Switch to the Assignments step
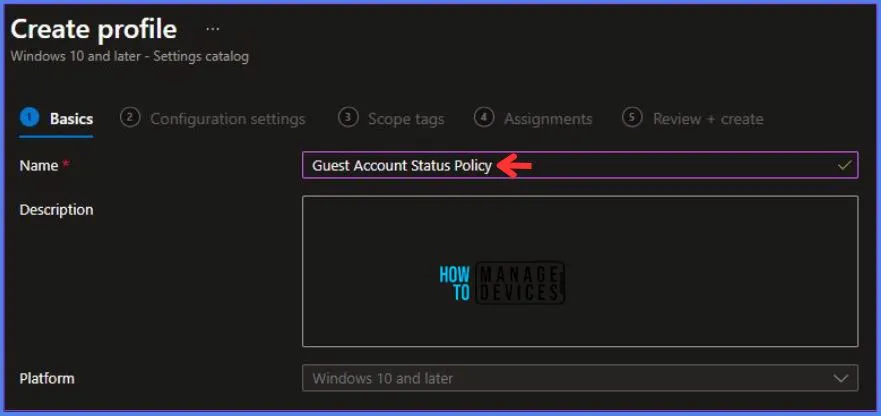The height and width of the screenshot is (416, 881). (533, 119)
